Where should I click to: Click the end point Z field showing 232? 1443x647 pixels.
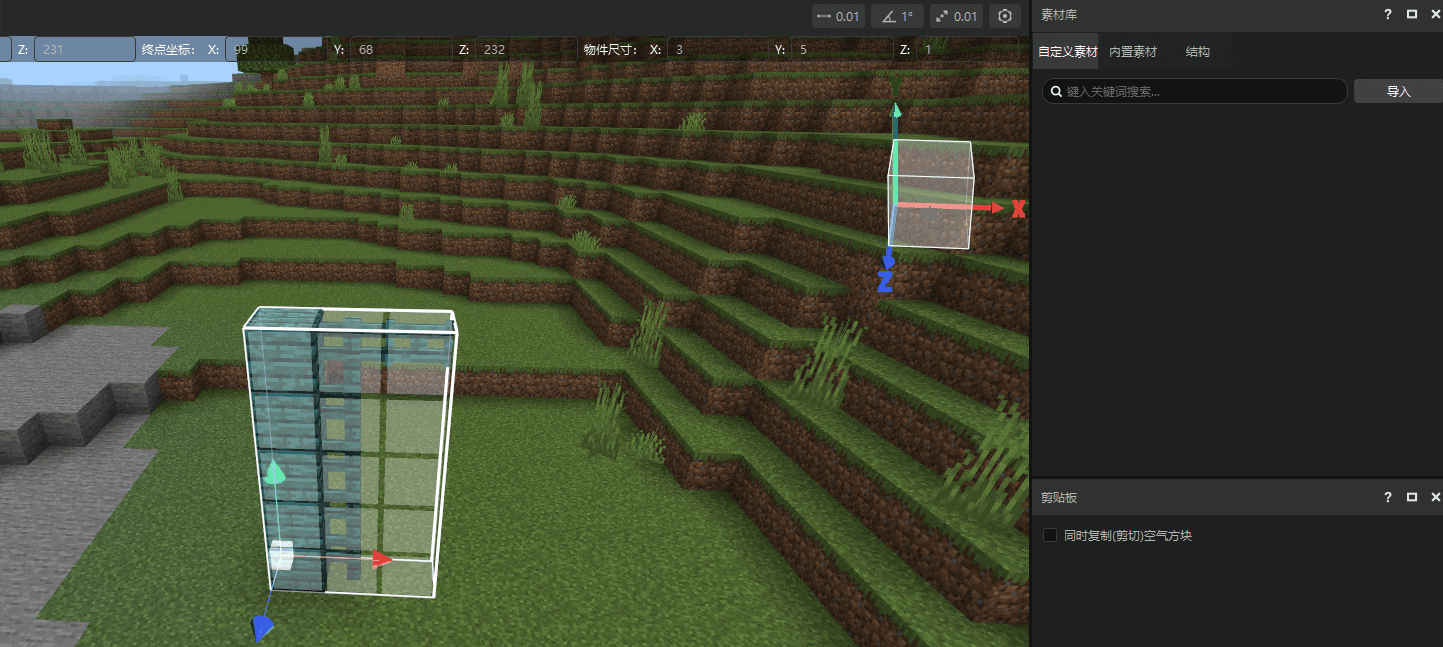tap(526, 49)
